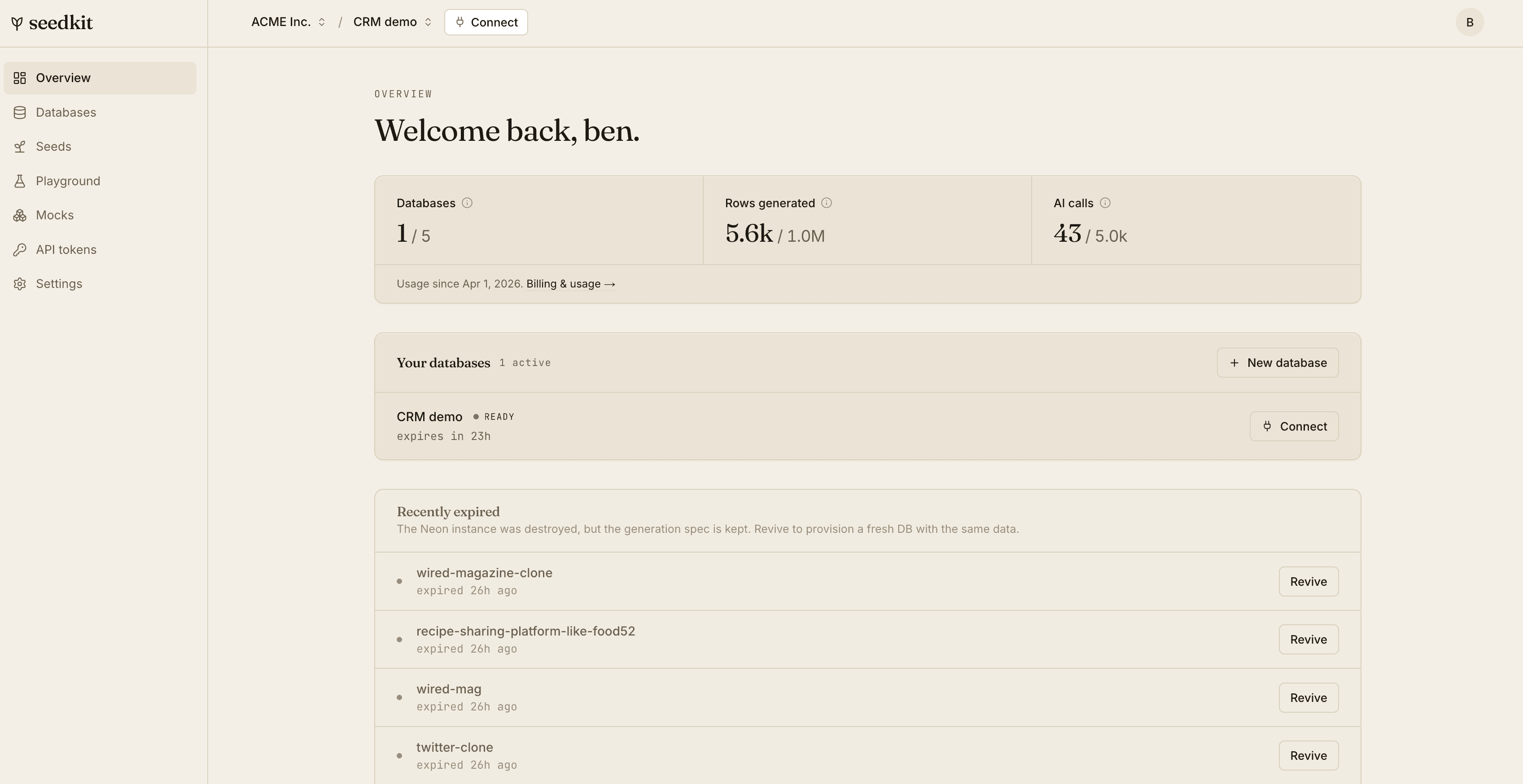Open the Playground from the sidebar
1523x784 pixels.
coord(67,181)
